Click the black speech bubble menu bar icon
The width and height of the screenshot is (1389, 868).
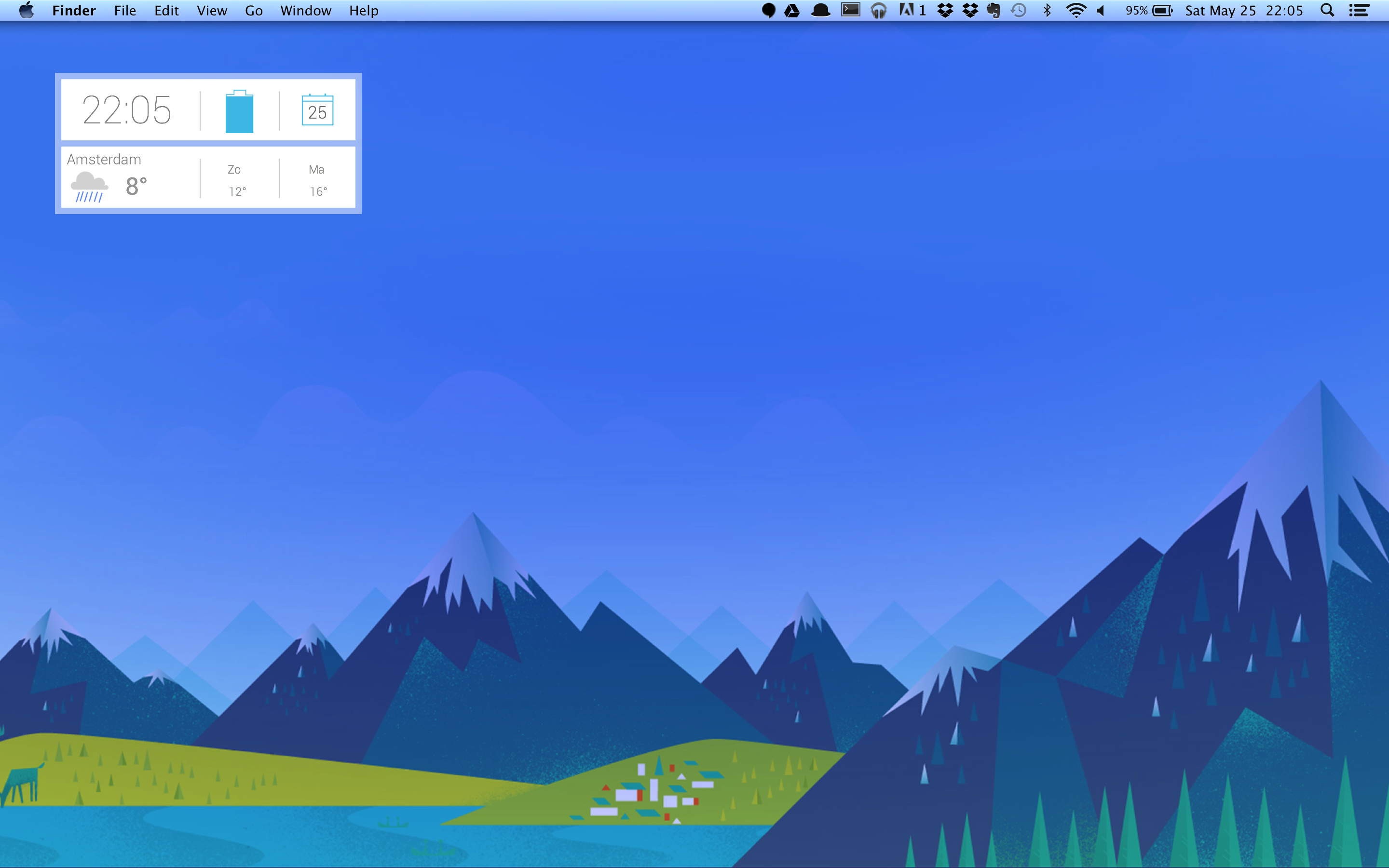[x=769, y=10]
